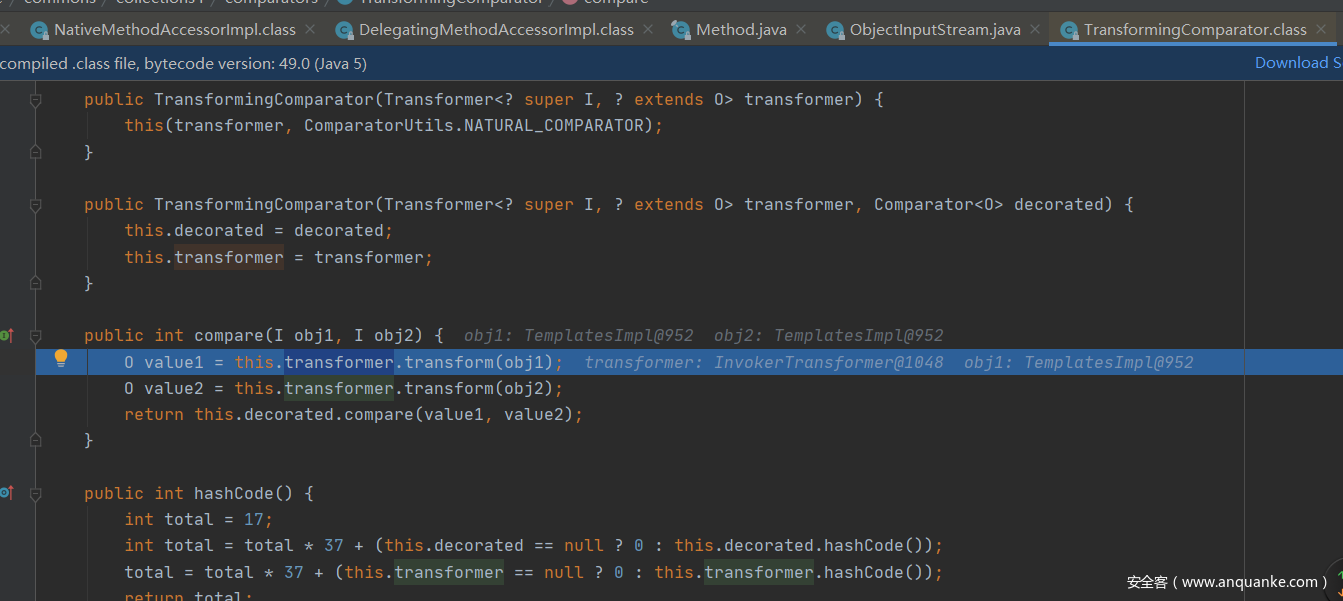
Task: Switch to the ObjectInputStream.java tab
Action: coord(935,30)
